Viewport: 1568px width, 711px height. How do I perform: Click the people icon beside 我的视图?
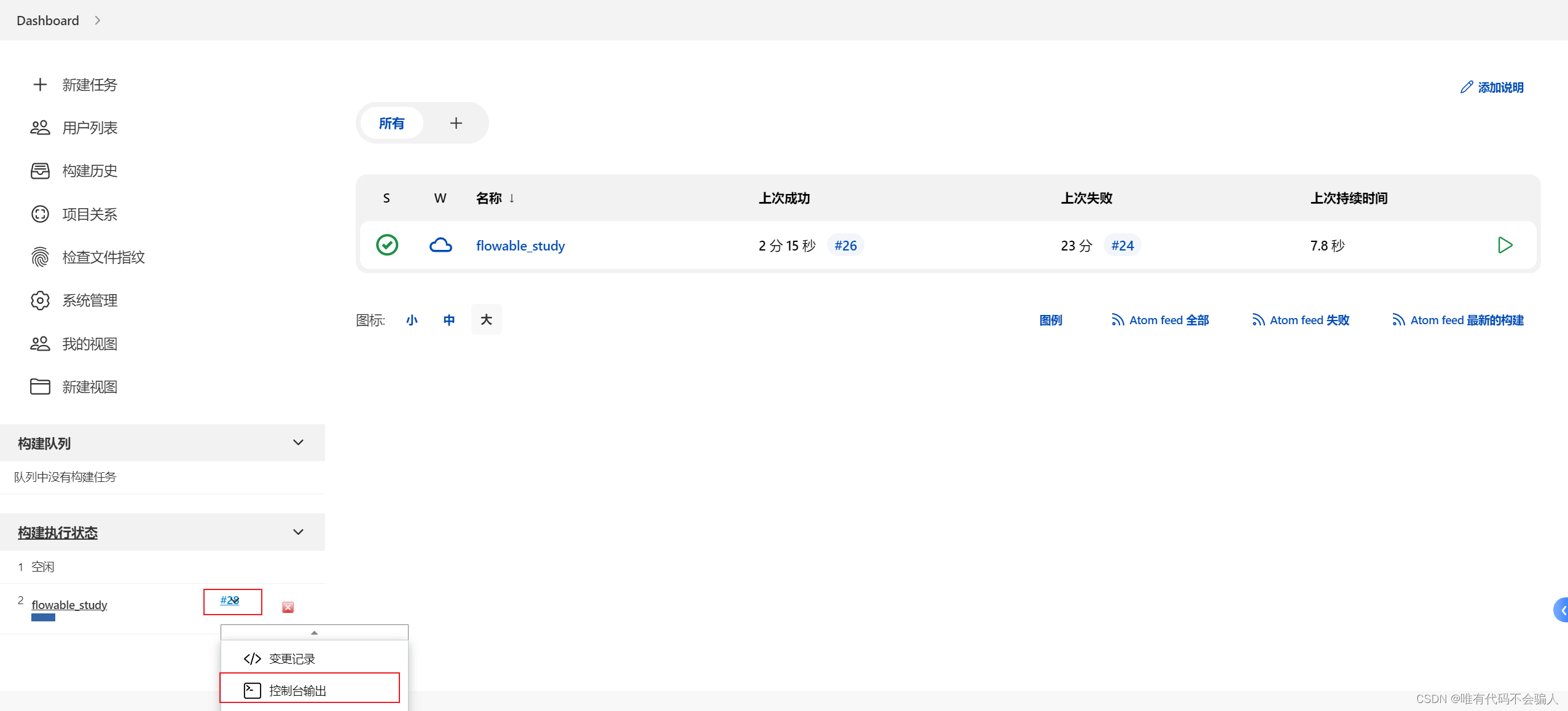click(x=40, y=344)
